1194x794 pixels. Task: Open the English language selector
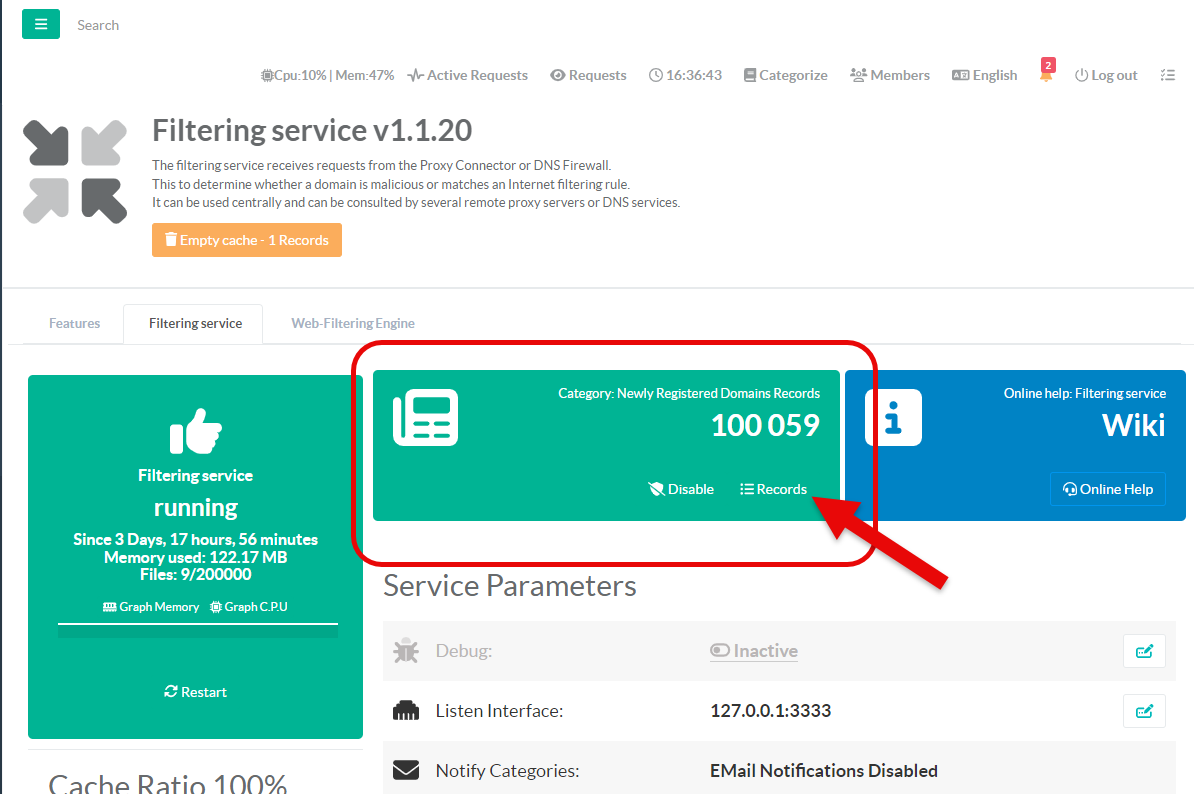tap(984, 75)
